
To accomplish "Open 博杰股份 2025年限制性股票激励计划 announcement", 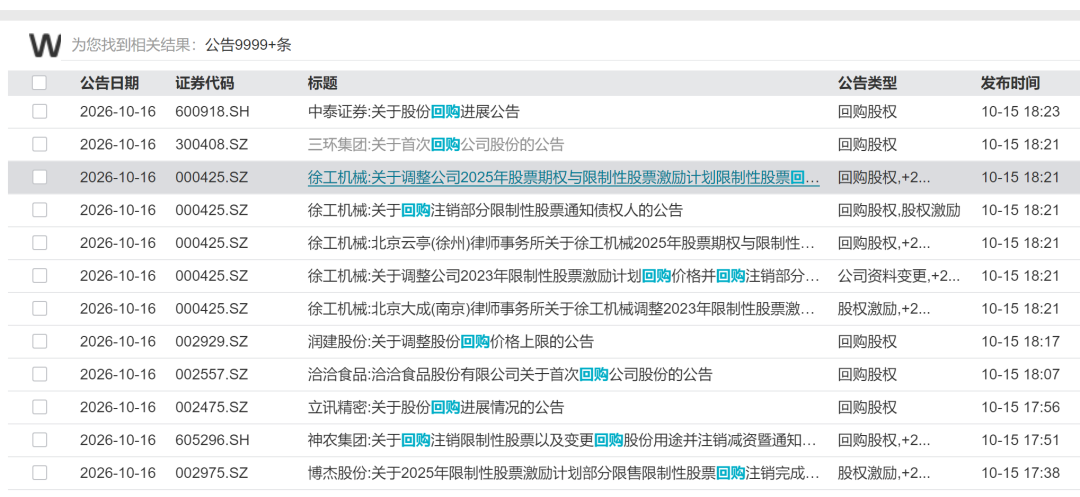I will 563,473.
